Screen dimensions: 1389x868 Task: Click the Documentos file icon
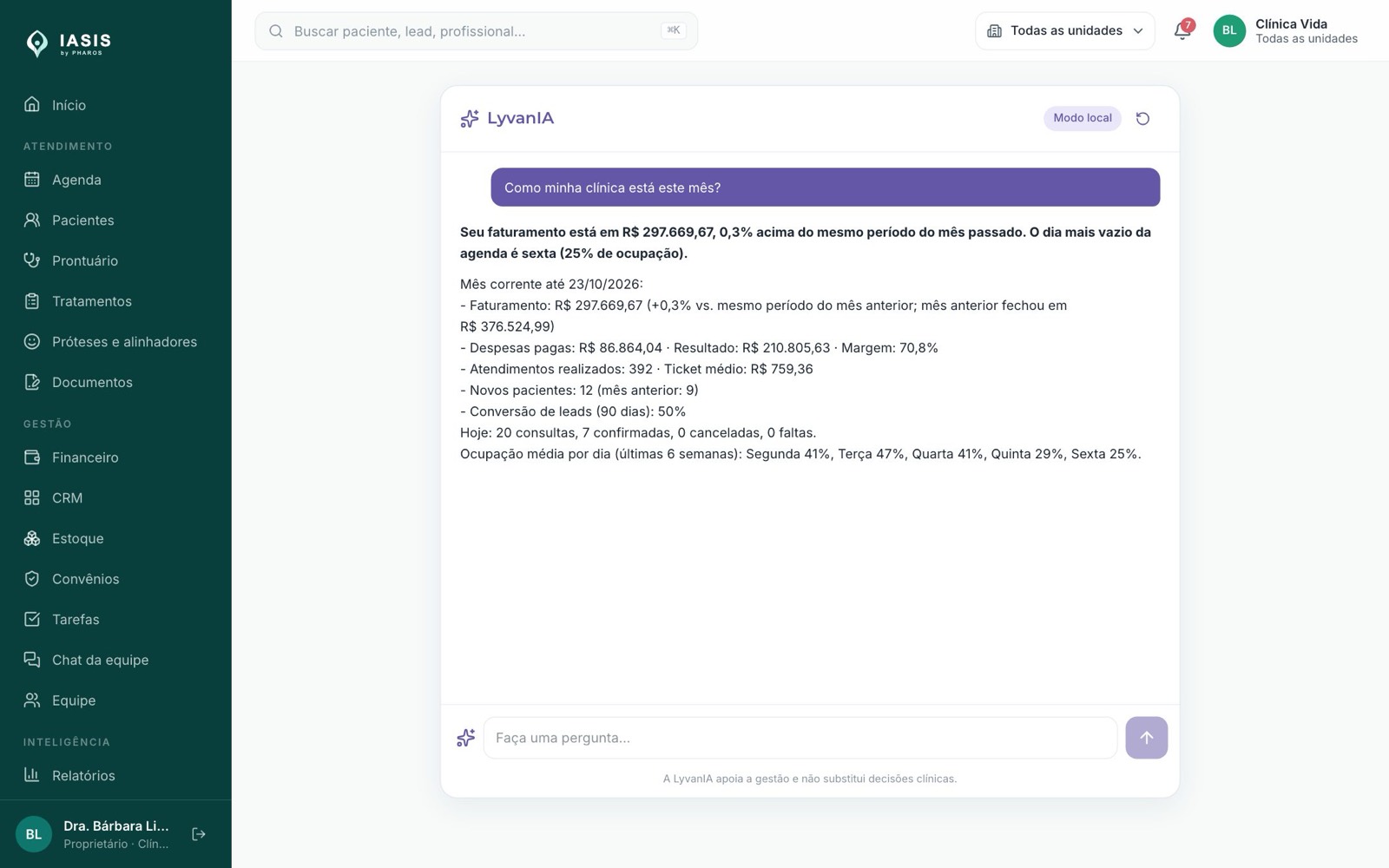tap(32, 382)
